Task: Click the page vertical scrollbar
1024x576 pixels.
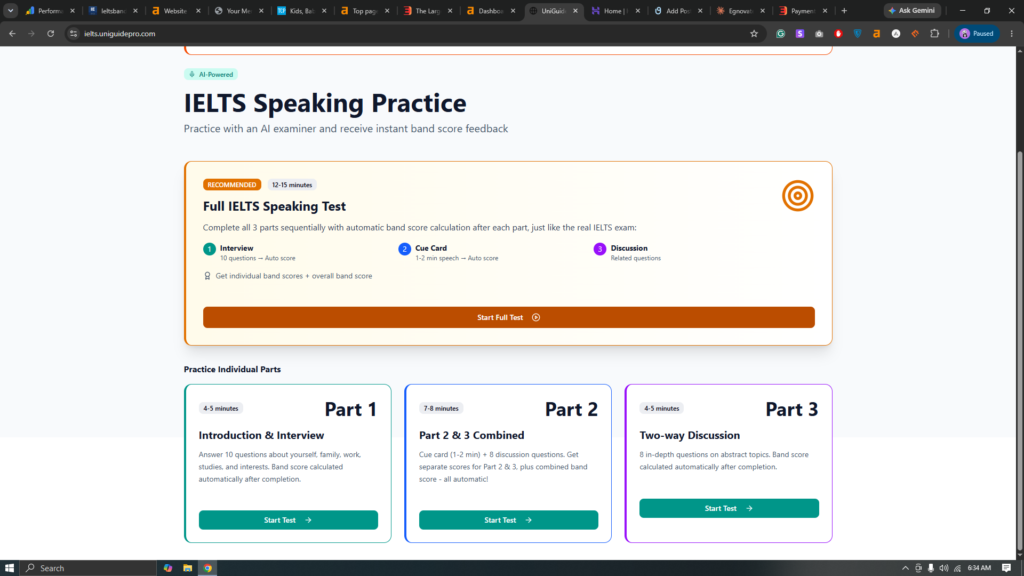Action: tap(1020, 349)
